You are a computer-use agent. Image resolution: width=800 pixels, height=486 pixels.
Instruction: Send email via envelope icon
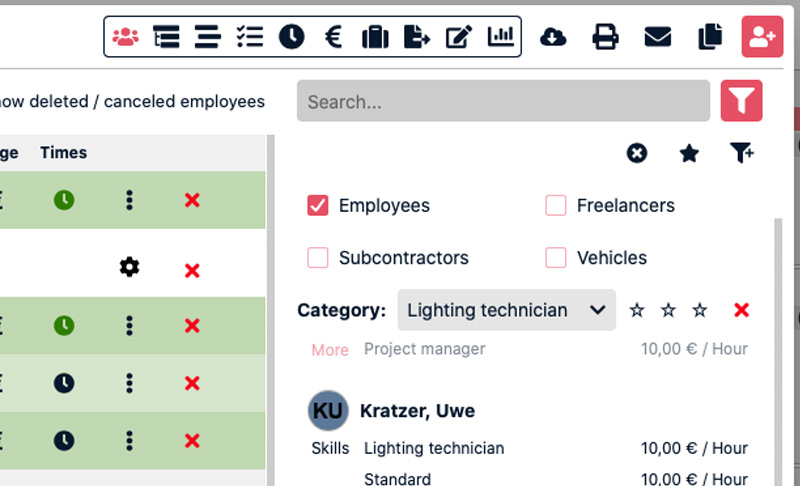pos(657,37)
